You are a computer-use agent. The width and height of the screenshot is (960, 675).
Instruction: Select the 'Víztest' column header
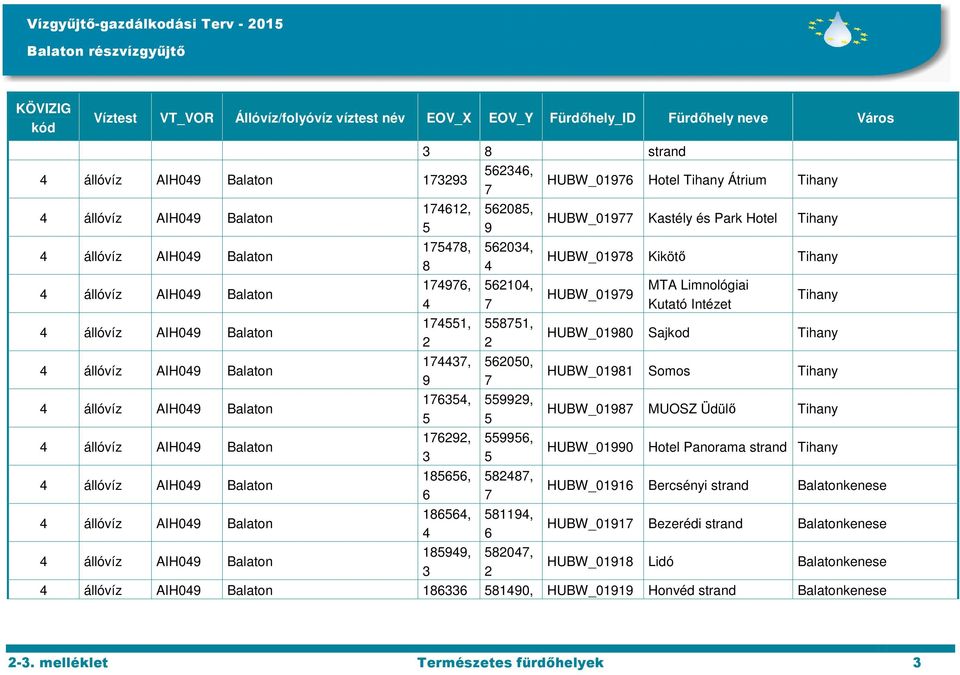(x=115, y=118)
